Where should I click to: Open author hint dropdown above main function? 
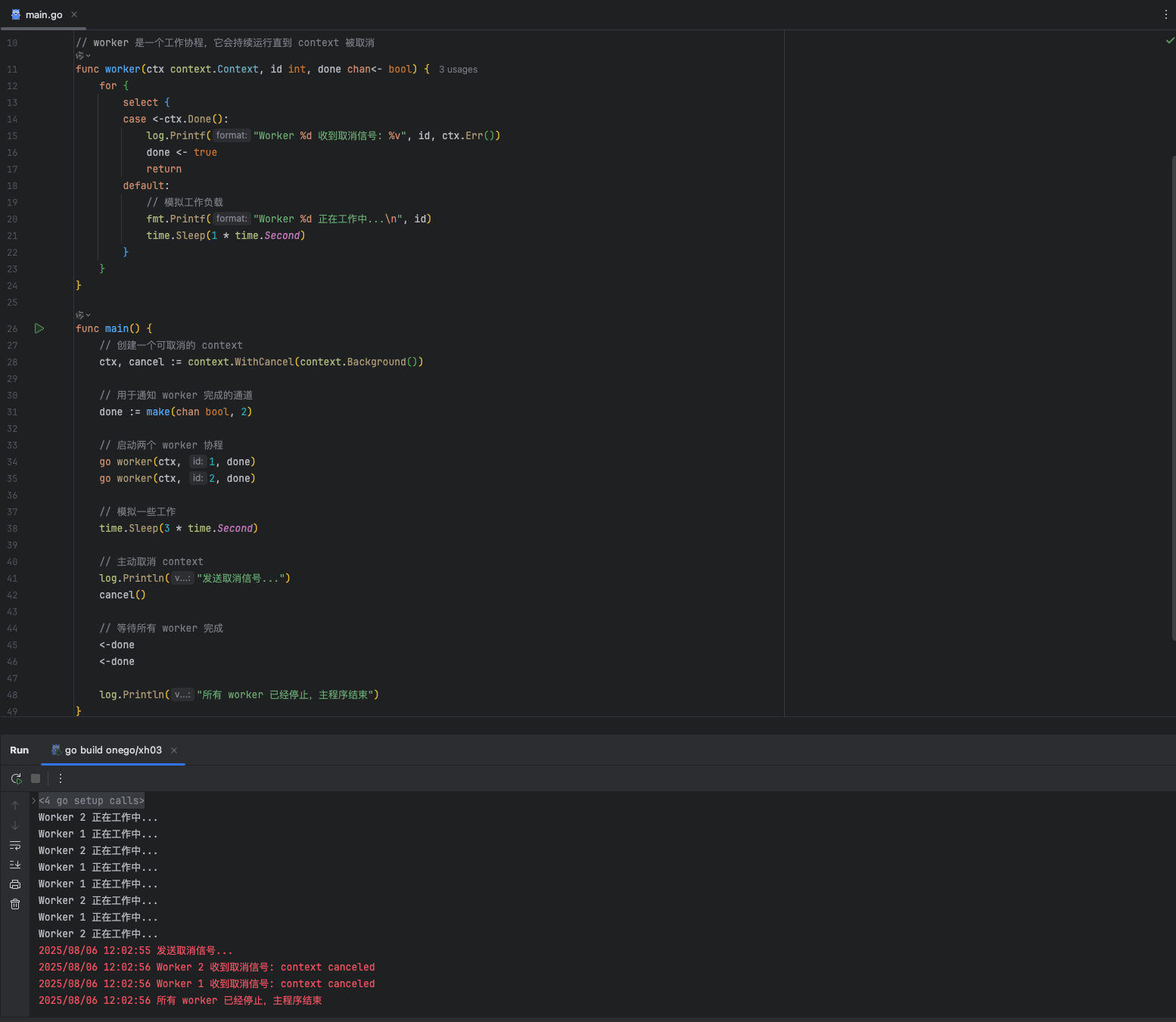[x=83, y=315]
